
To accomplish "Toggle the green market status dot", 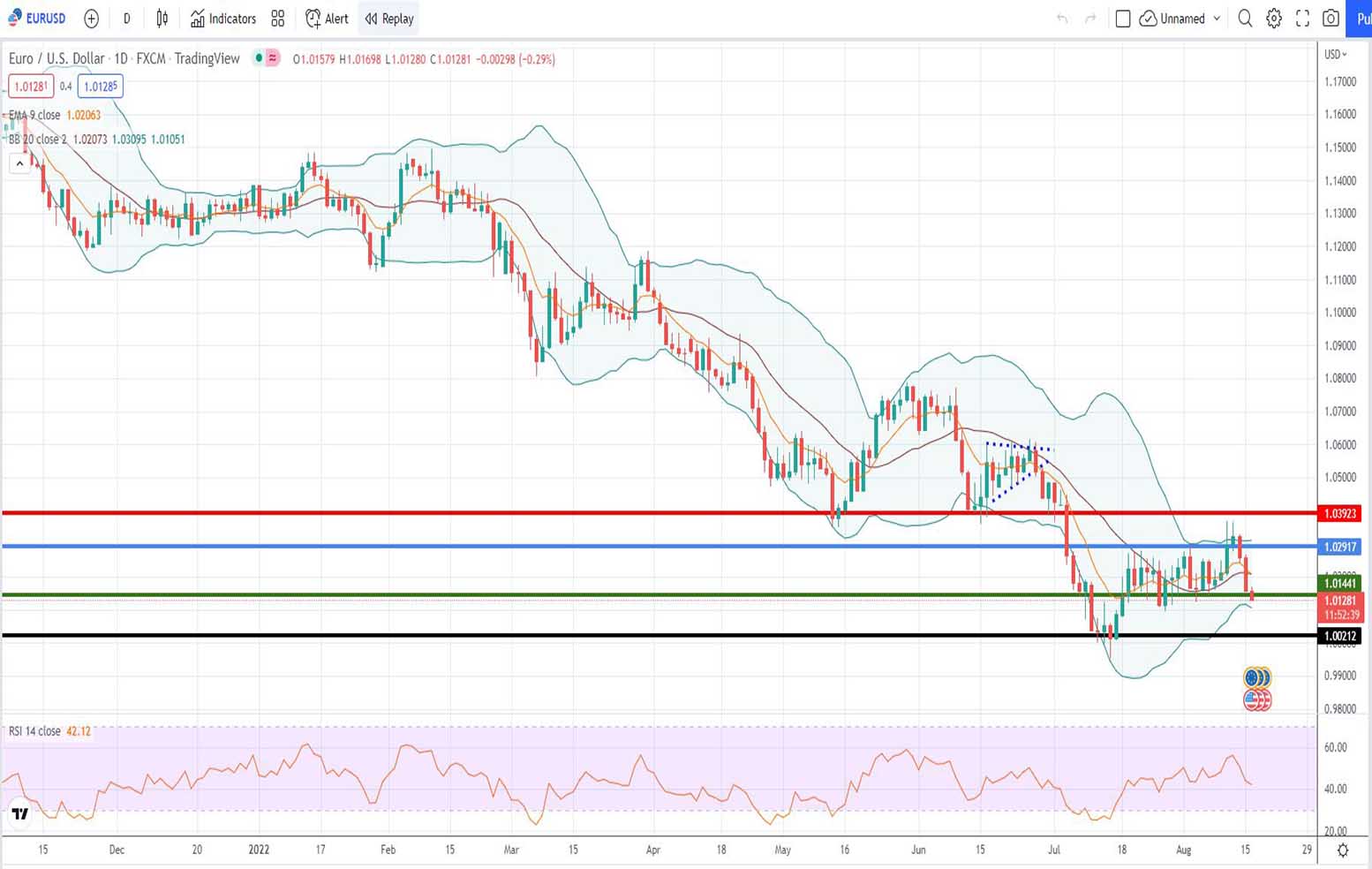I will click(x=259, y=58).
